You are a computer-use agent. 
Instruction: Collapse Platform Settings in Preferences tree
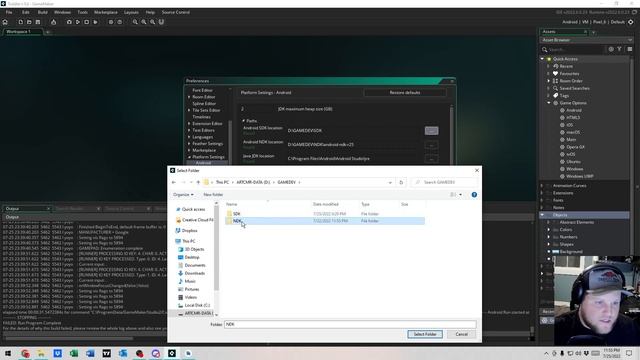(x=189, y=157)
